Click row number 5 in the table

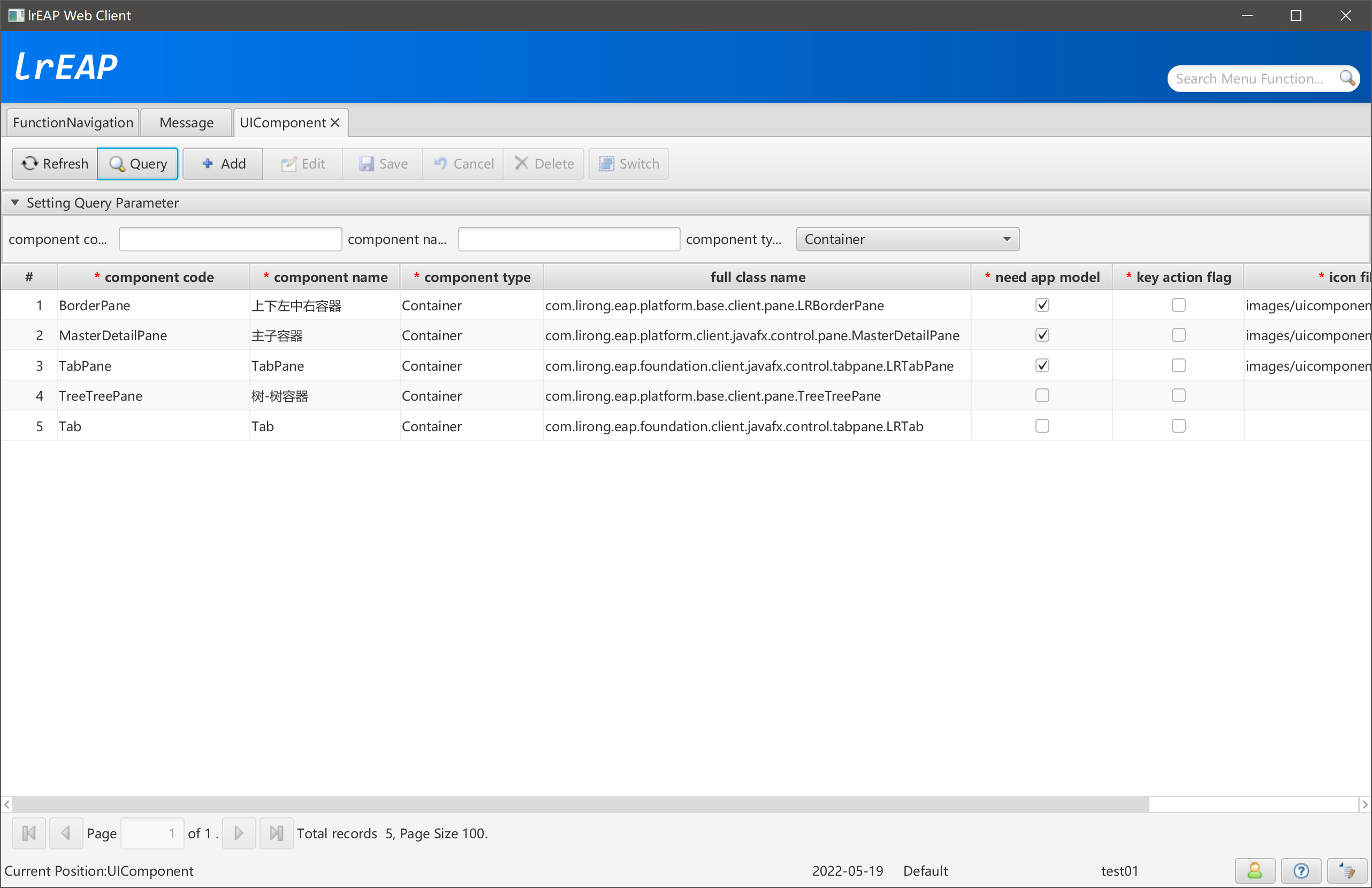click(x=39, y=426)
